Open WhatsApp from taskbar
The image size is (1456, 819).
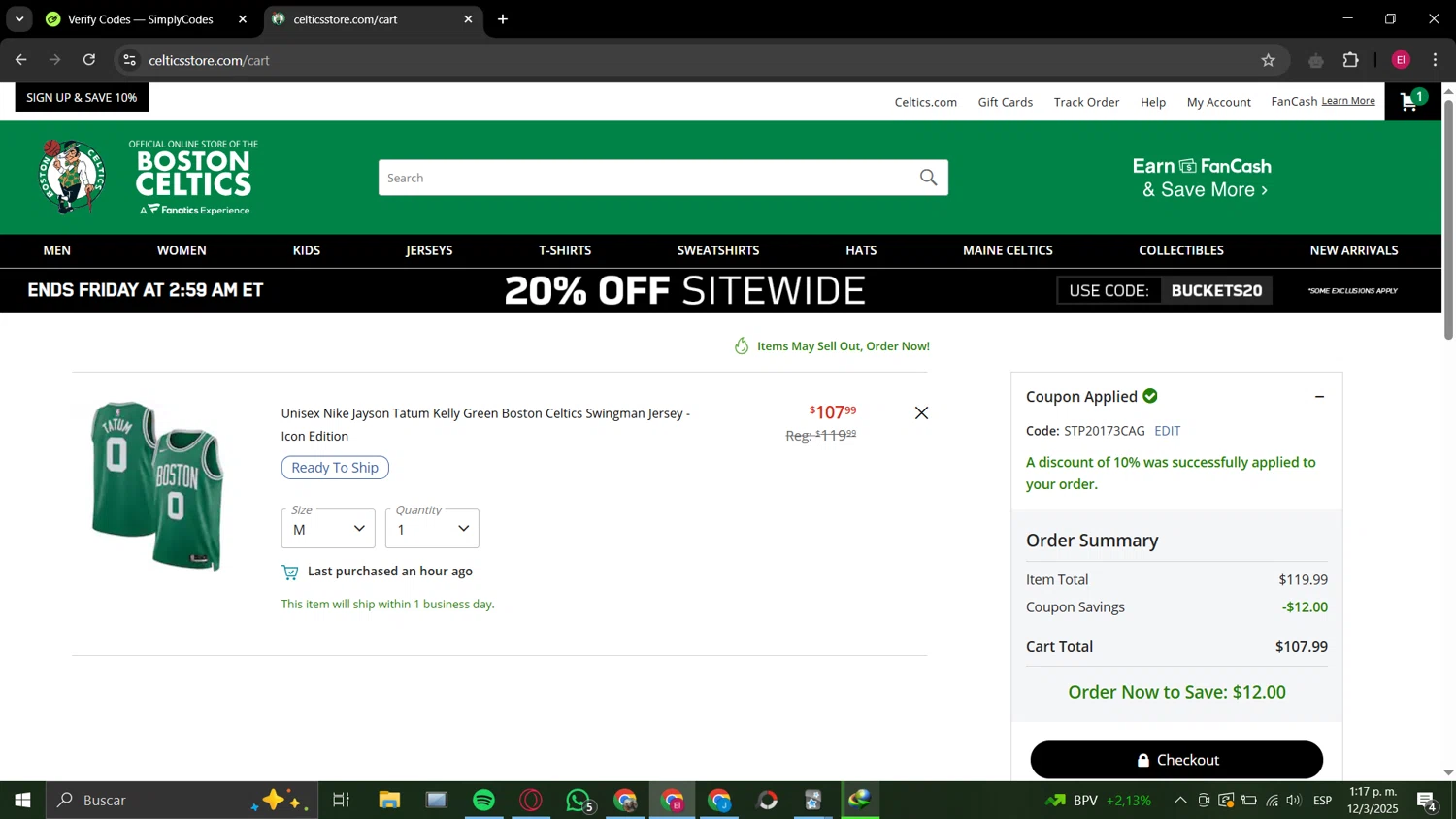[x=579, y=800]
